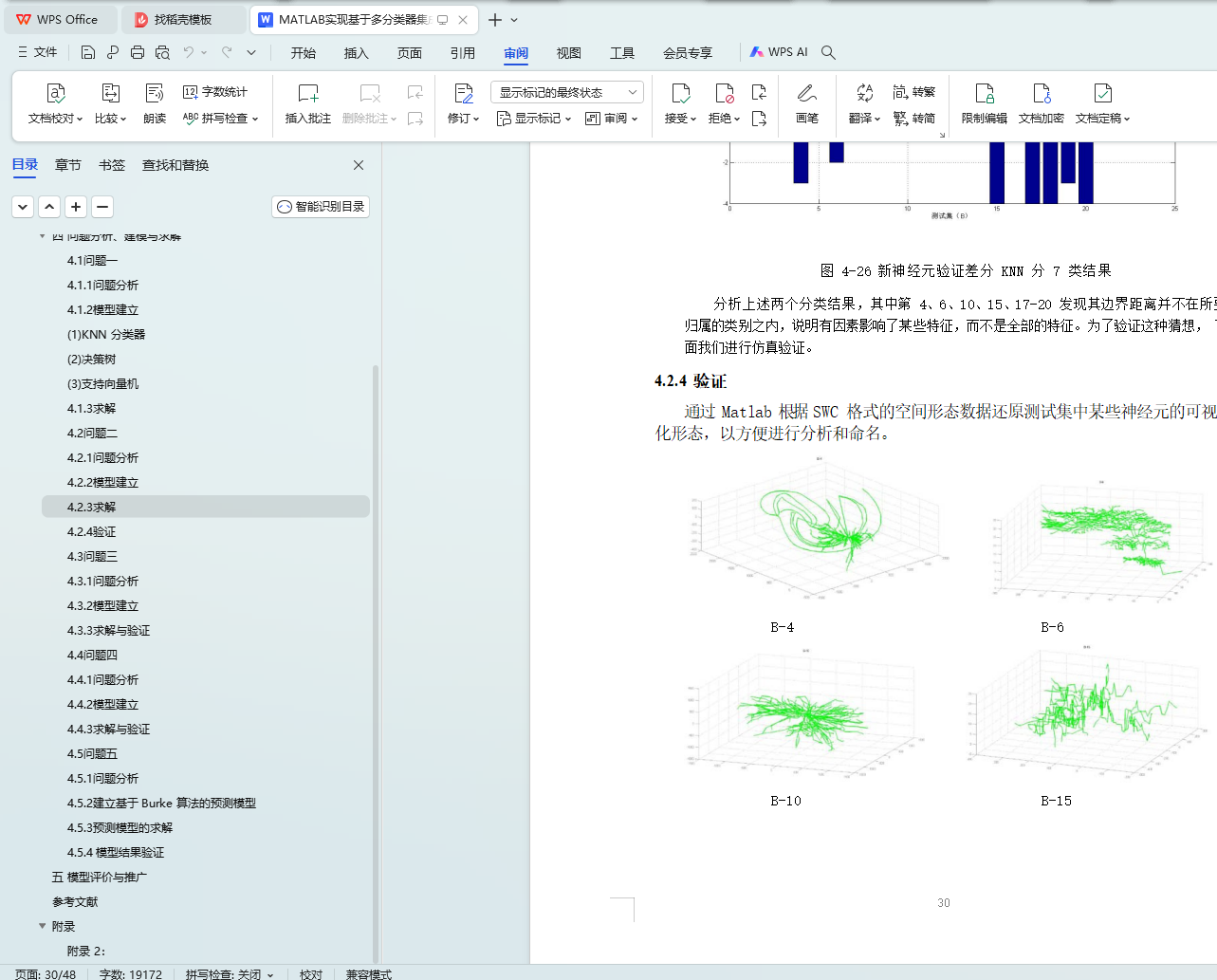Click the 智能识别目录 button
Viewport: 1217px width, 980px height.
tap(321, 207)
